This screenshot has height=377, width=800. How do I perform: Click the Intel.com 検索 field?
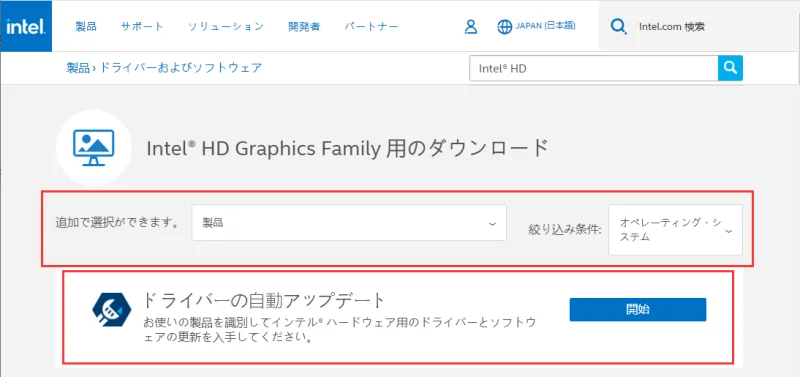pos(671,27)
